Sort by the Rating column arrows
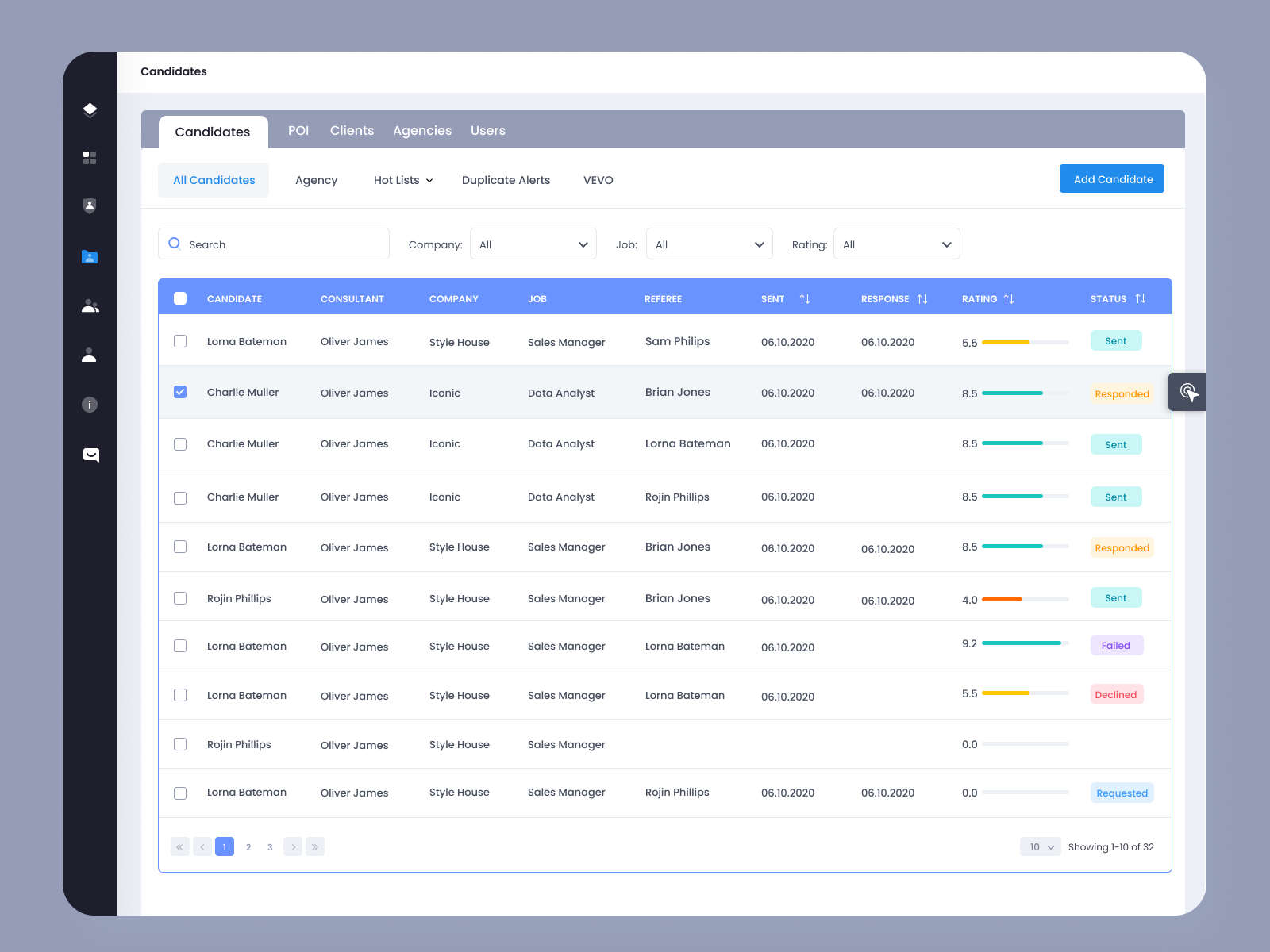 1009,299
